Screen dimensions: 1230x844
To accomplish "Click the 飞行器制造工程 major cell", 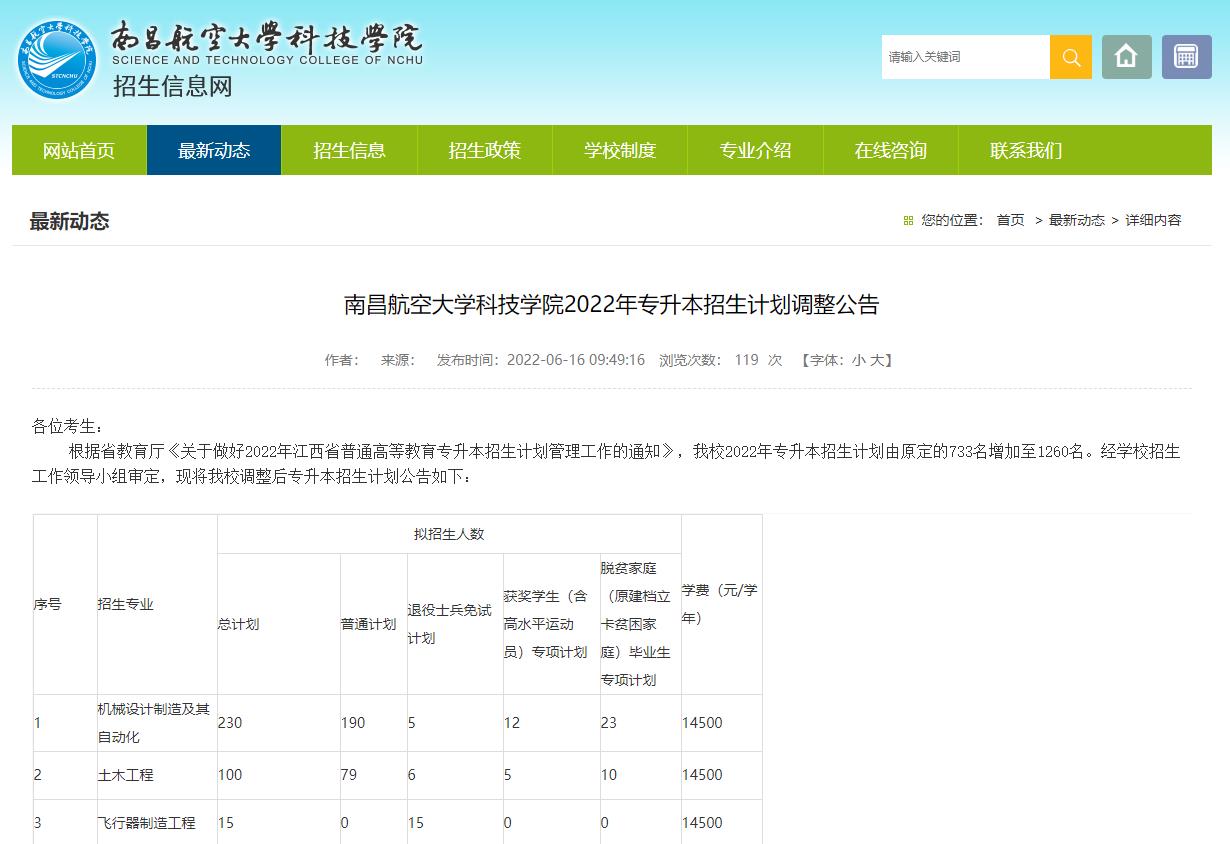I will point(157,823).
